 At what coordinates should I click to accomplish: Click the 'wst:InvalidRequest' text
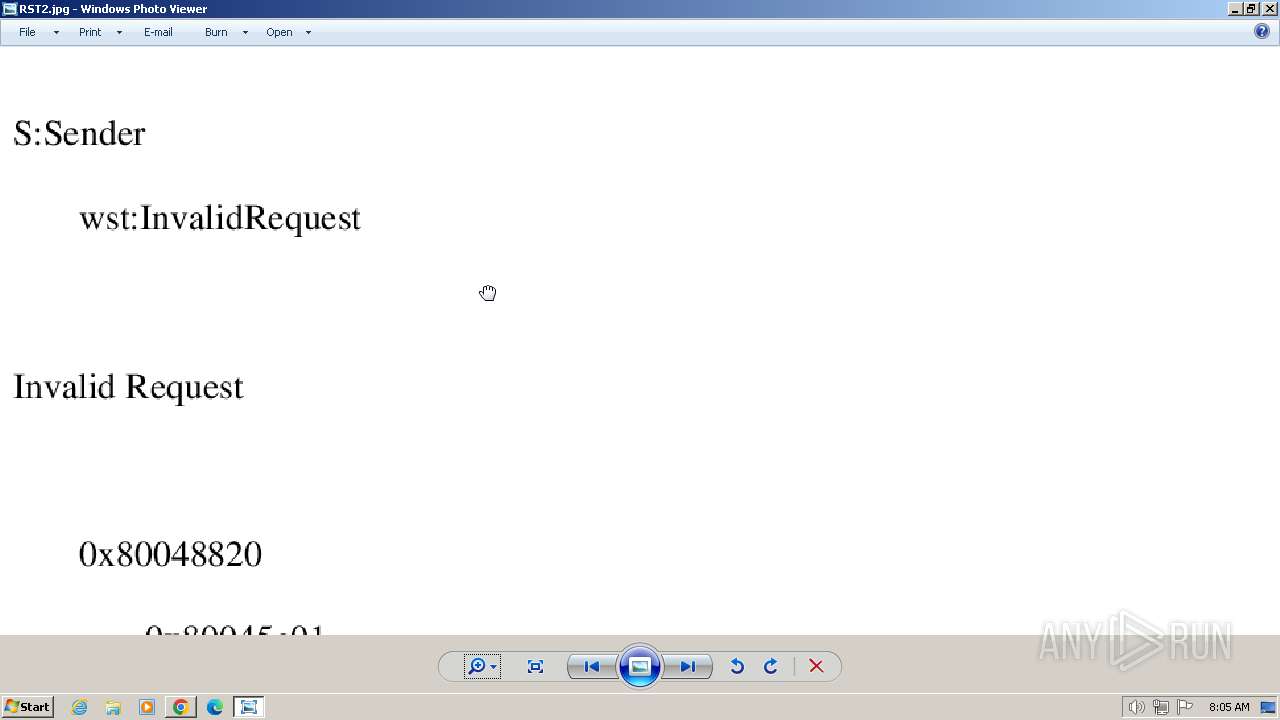pyautogui.click(x=220, y=219)
